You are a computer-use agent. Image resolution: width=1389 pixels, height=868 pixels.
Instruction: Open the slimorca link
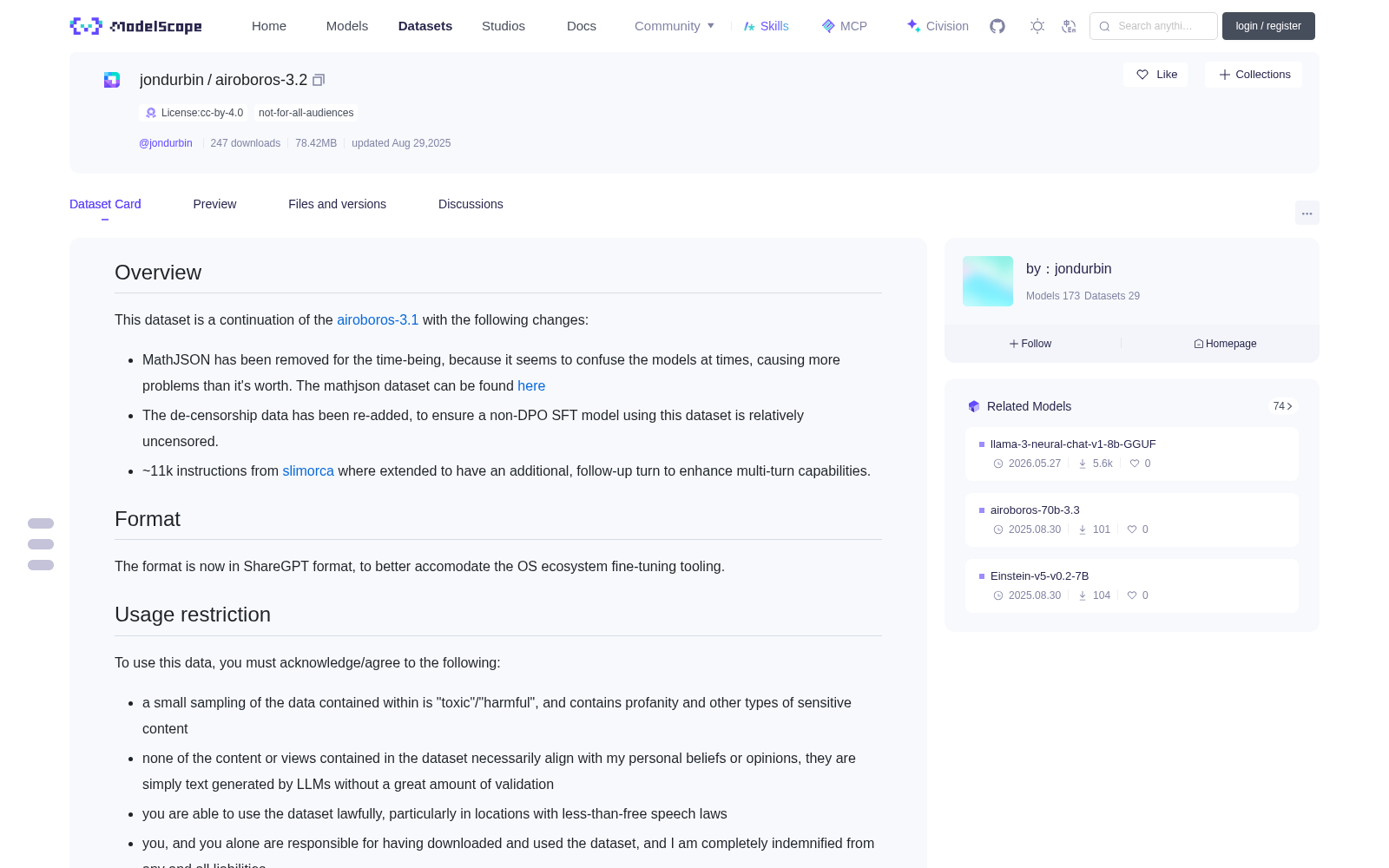coord(308,470)
